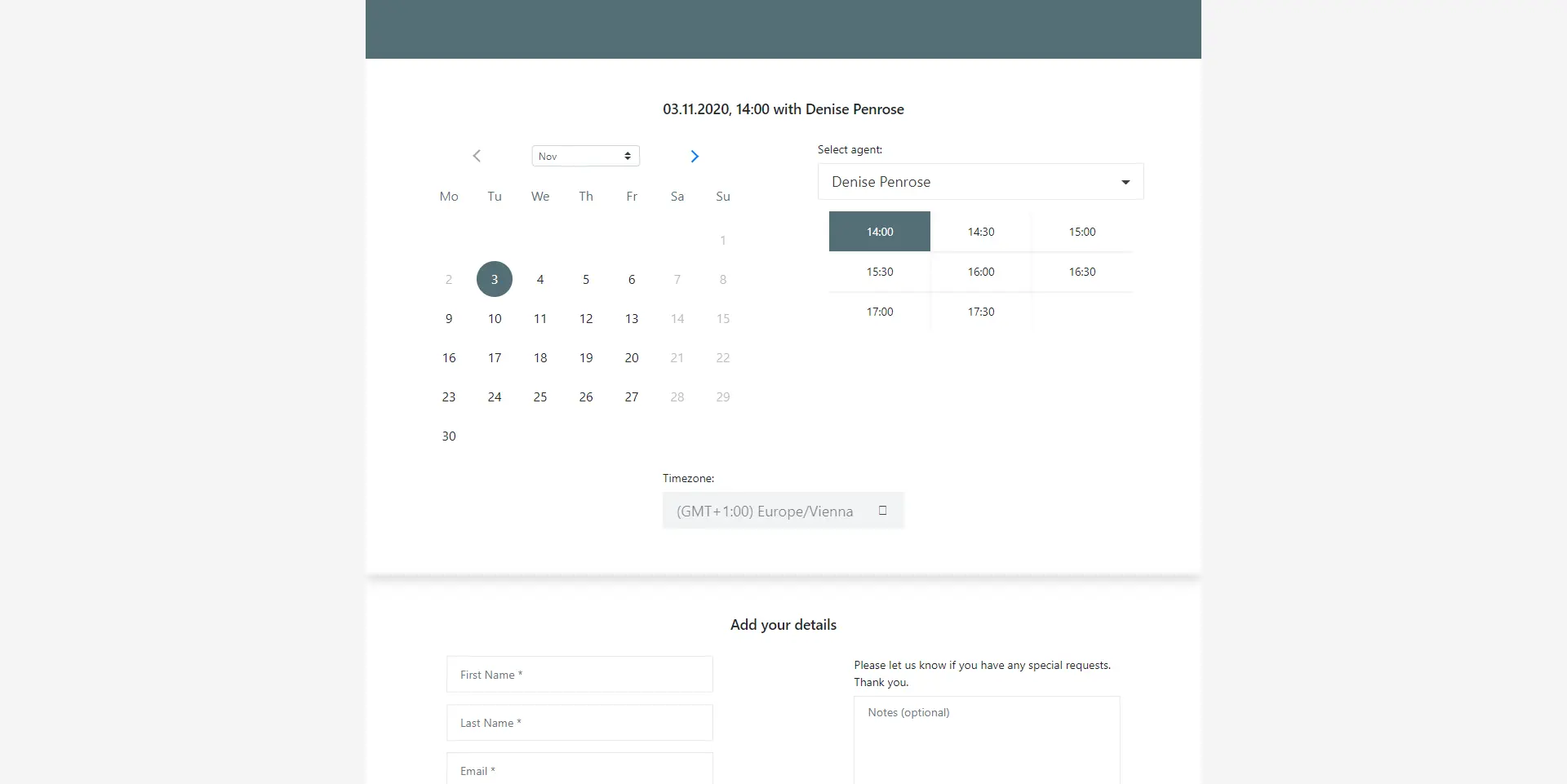The width and height of the screenshot is (1567, 784).
Task: Pick November 11 in the calendar
Action: pyautogui.click(x=540, y=318)
